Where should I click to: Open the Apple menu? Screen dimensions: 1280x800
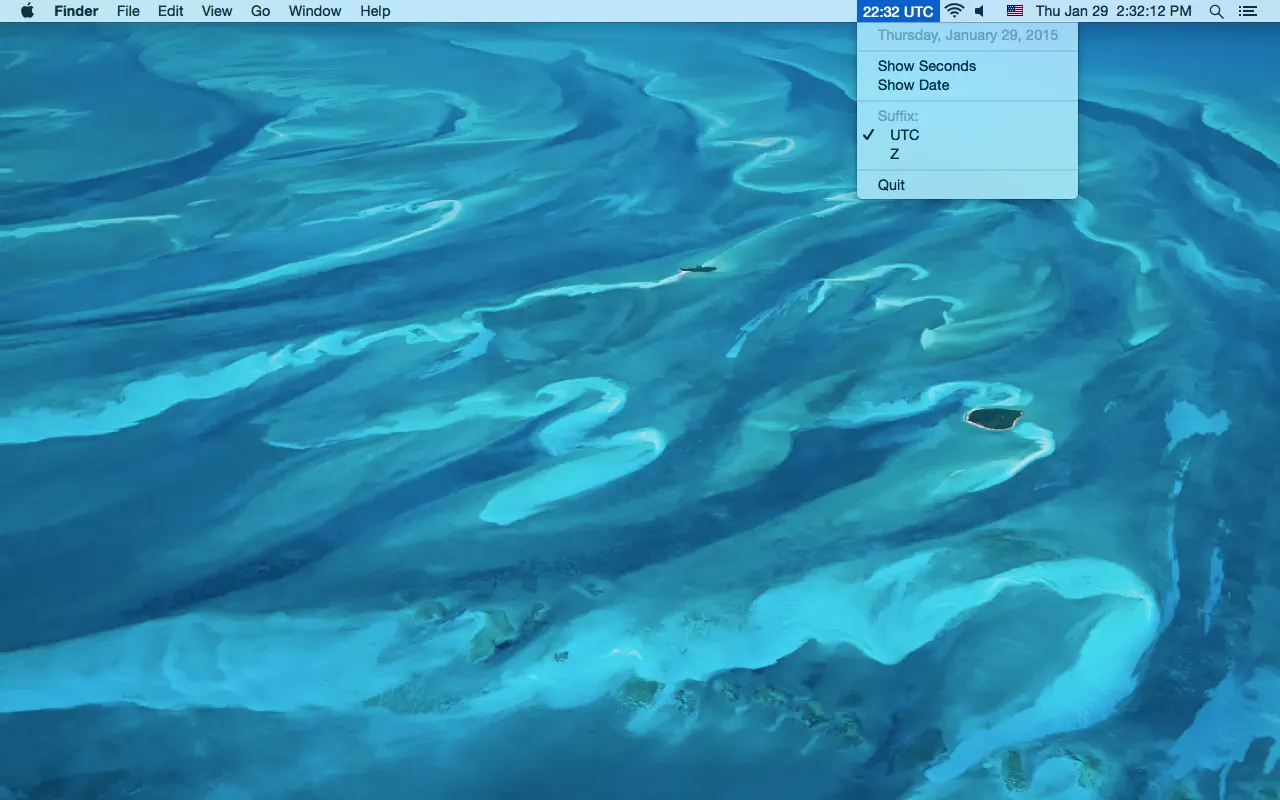27,11
